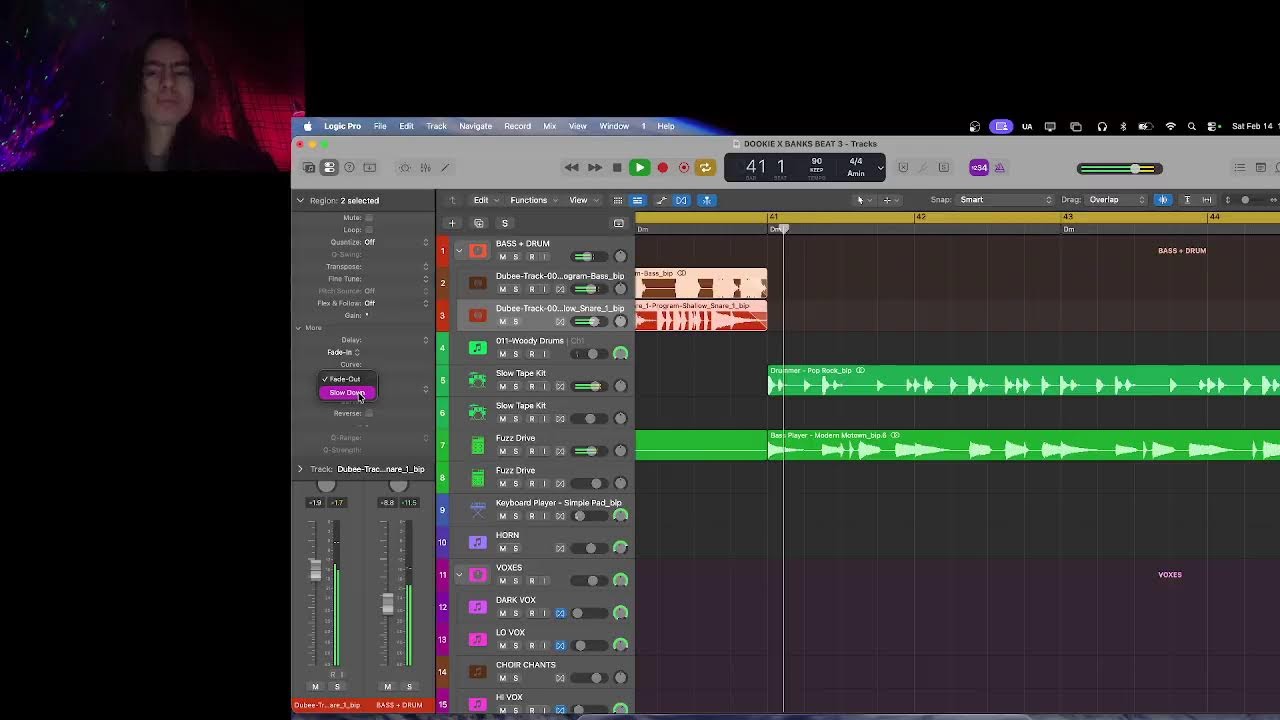Select the Fade-Out menu option

(347, 379)
